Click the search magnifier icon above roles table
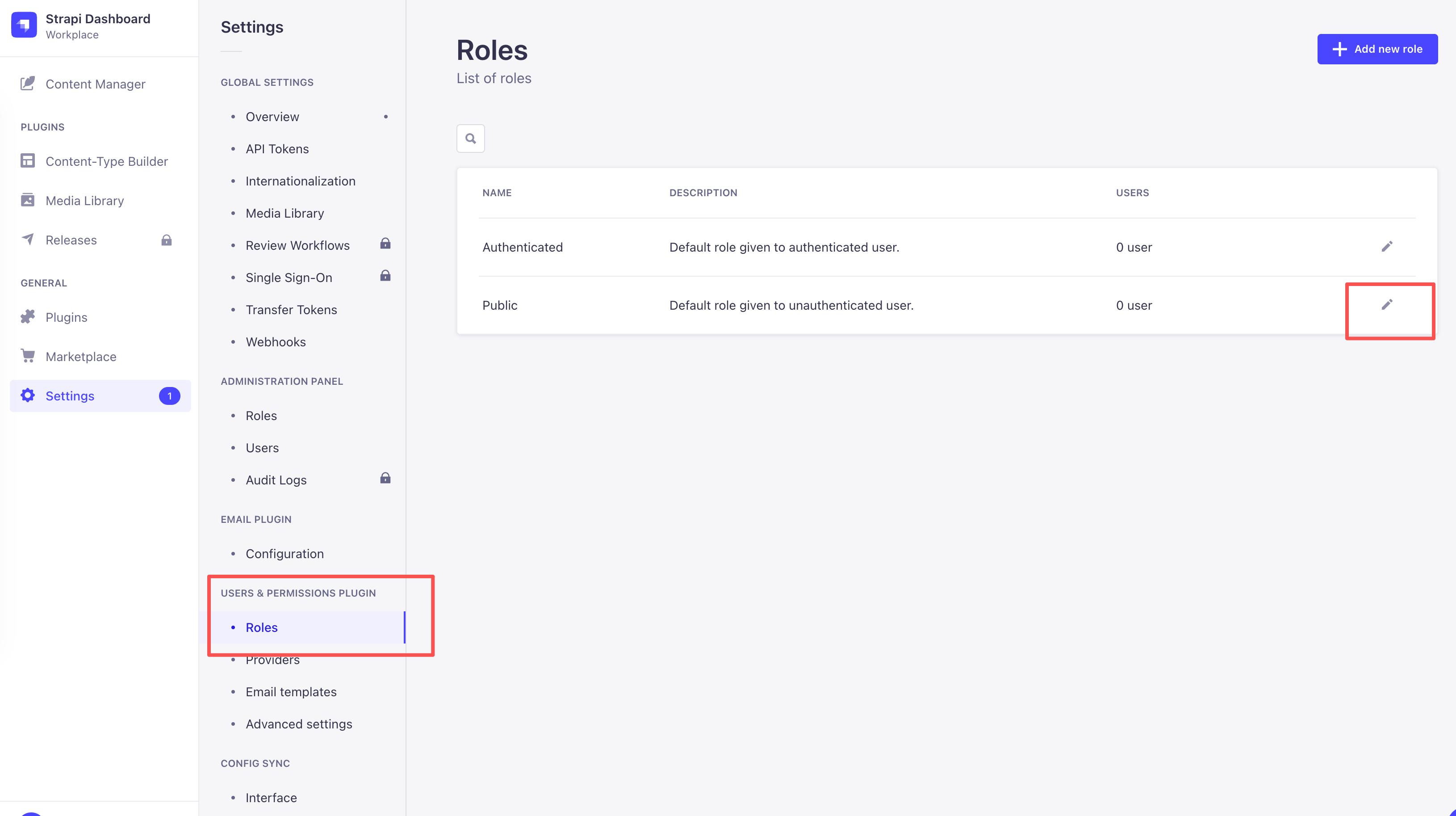Image resolution: width=1456 pixels, height=816 pixels. (470, 139)
